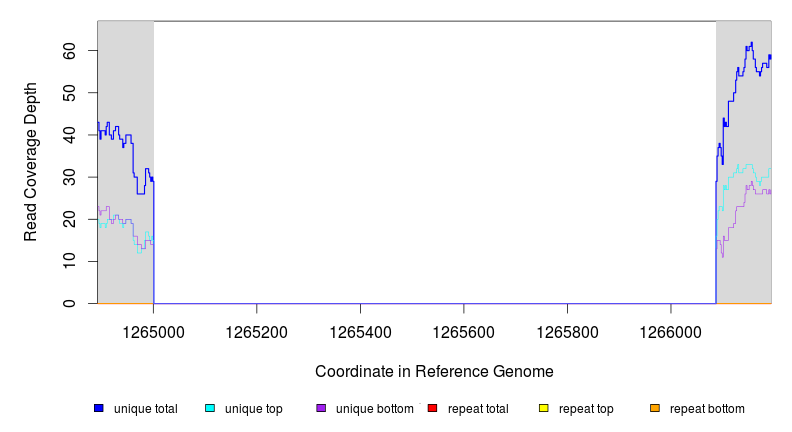Select the 'repeat bottom' legend label

coord(707,409)
